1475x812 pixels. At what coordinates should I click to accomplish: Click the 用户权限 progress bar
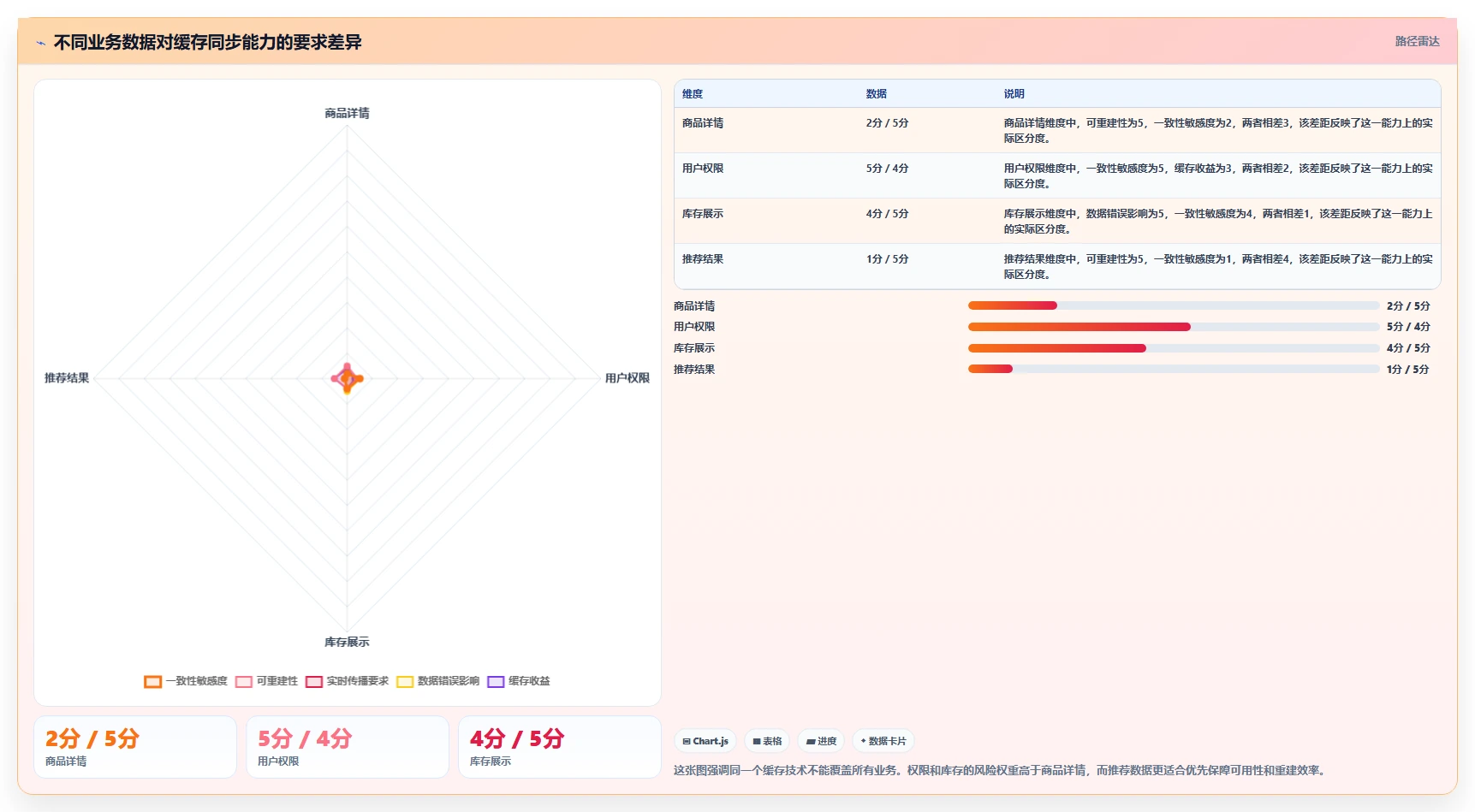click(x=1173, y=327)
